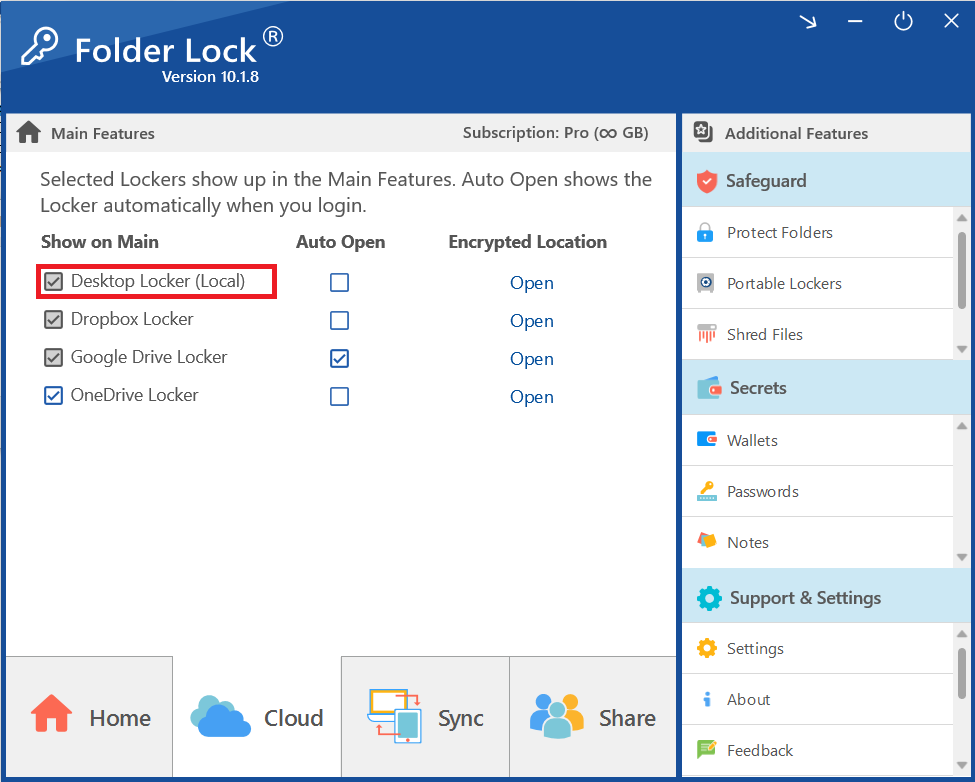975x782 pixels.
Task: Uncheck Show on Main for OneDrive Locker
Action: pyautogui.click(x=53, y=396)
